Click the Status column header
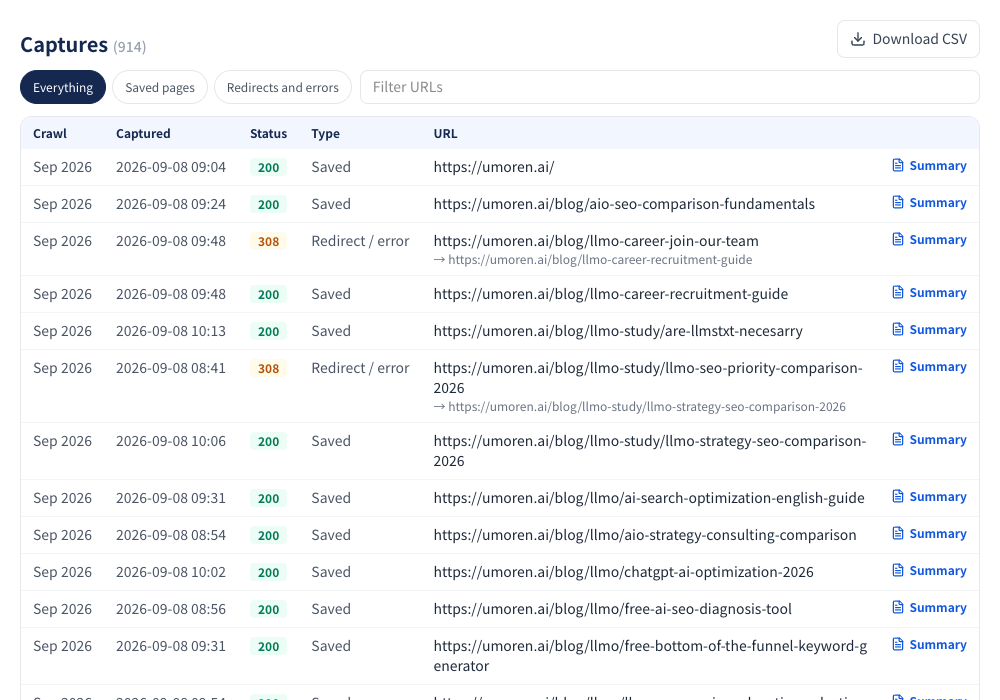This screenshot has height=700, width=1000. [268, 133]
